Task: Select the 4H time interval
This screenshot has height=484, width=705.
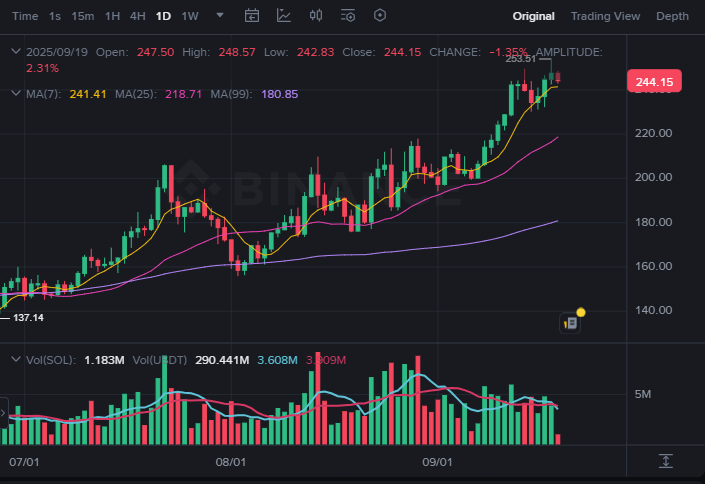Action: 137,16
